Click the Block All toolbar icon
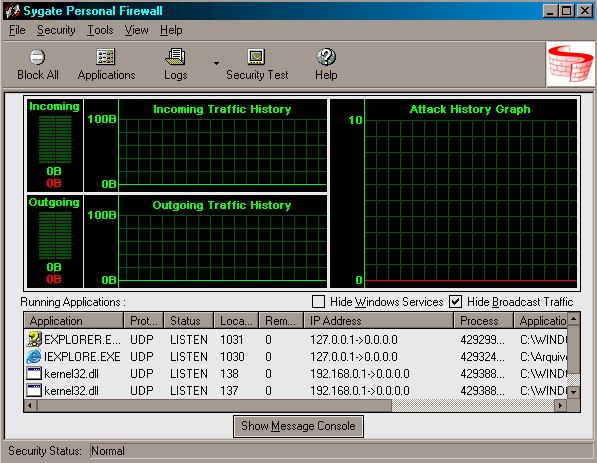This screenshot has width=597, height=463. [x=37, y=57]
